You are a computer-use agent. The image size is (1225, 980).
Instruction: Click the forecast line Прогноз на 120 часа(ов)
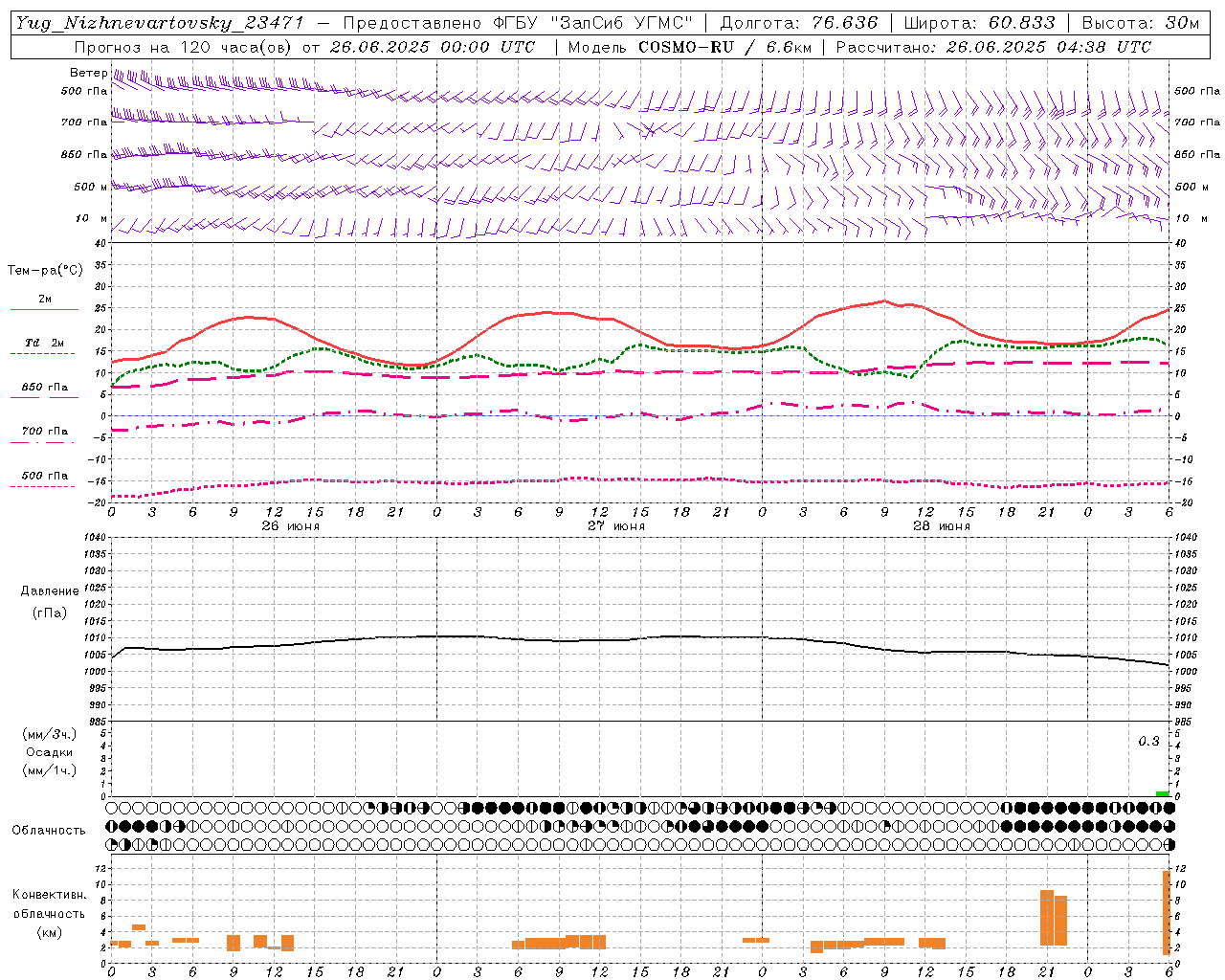point(185,47)
